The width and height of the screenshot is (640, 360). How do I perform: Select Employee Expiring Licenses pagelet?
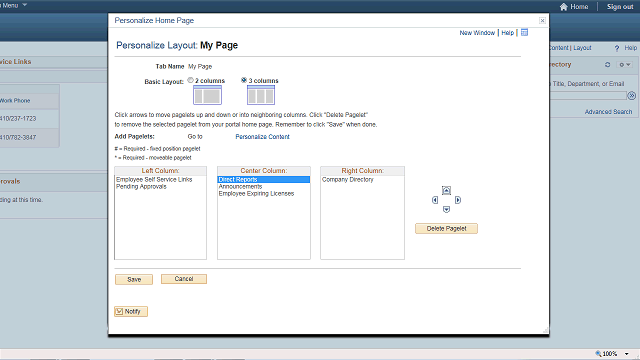256,193
